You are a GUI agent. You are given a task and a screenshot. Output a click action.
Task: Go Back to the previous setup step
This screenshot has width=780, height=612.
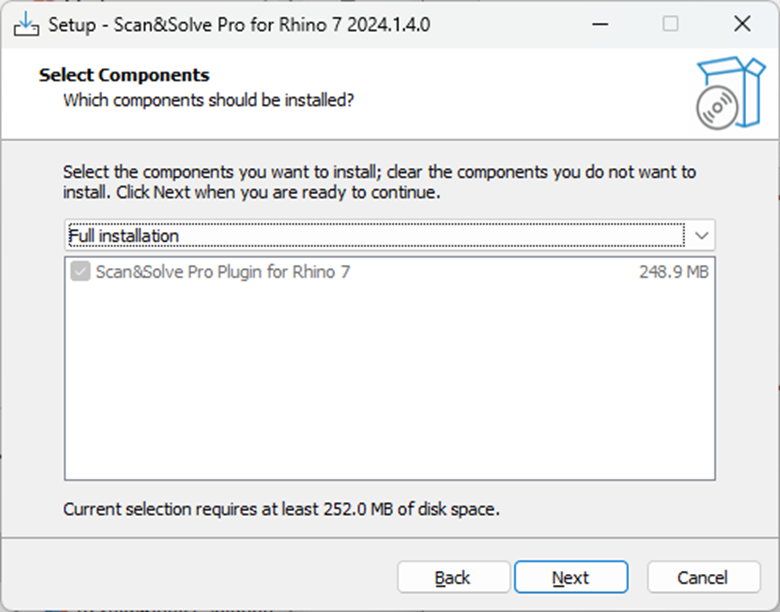[453, 577]
